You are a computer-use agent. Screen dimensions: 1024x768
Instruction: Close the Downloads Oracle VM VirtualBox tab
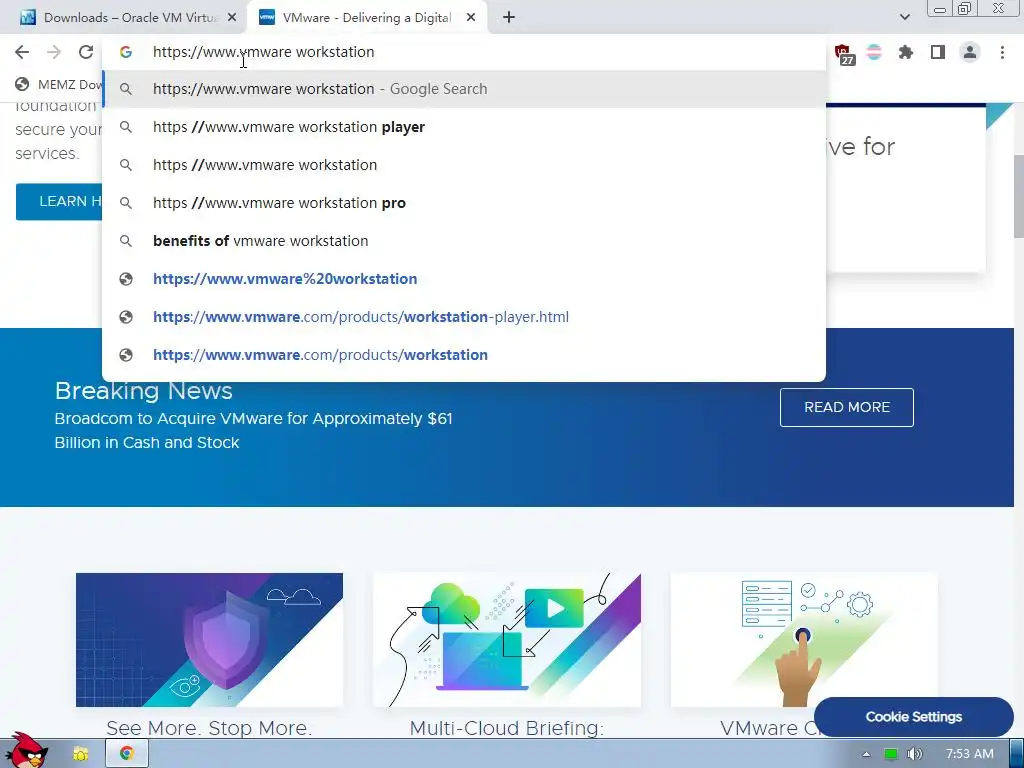click(232, 18)
